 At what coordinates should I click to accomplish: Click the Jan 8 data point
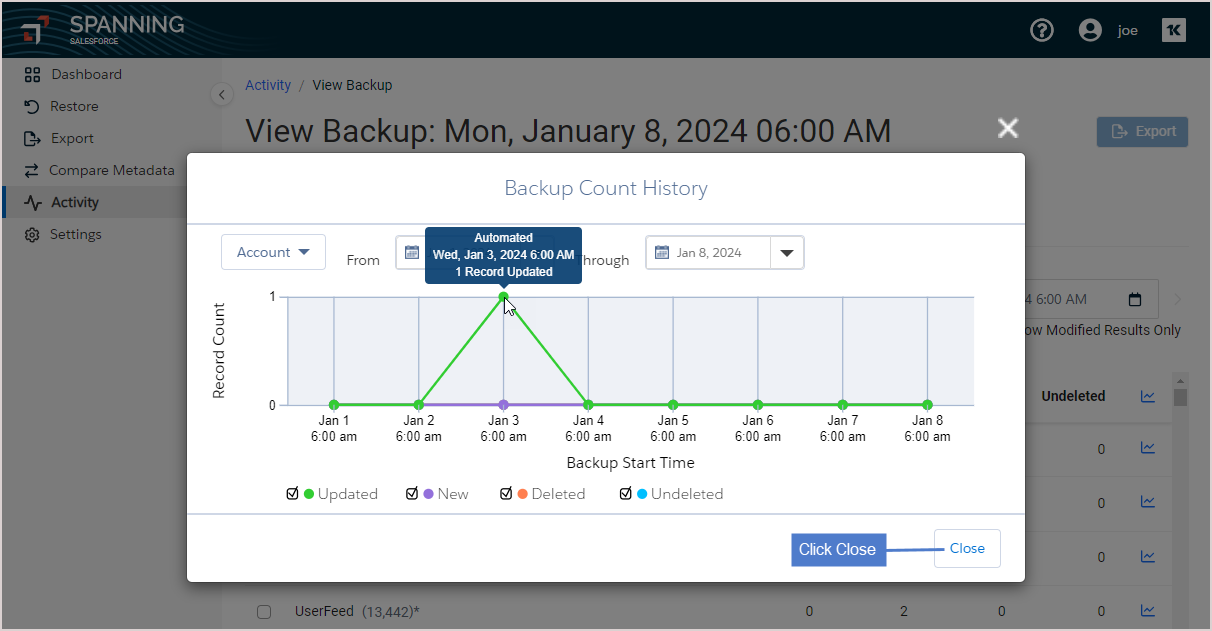[928, 405]
